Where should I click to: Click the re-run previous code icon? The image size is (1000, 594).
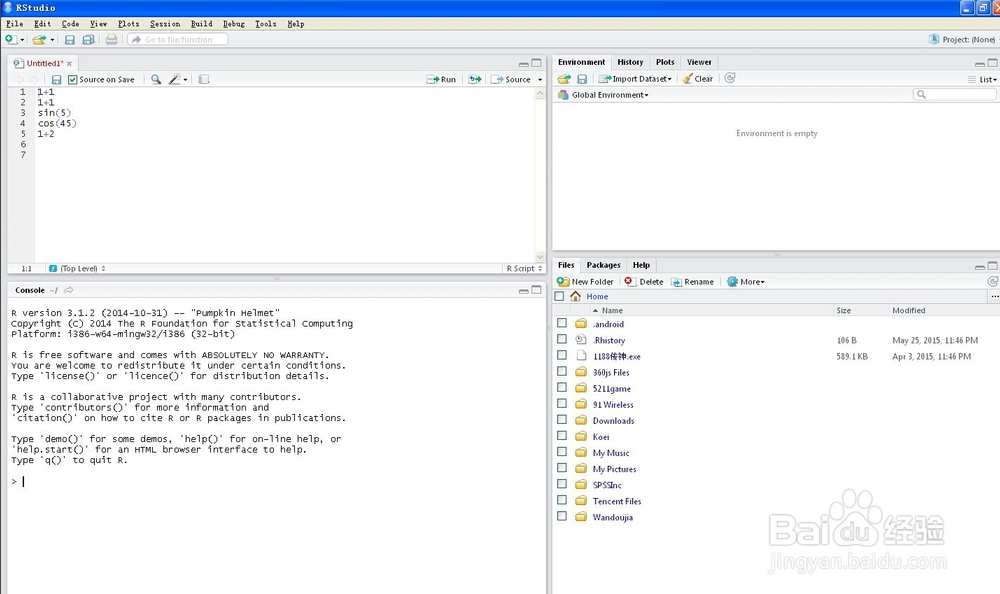(x=475, y=79)
